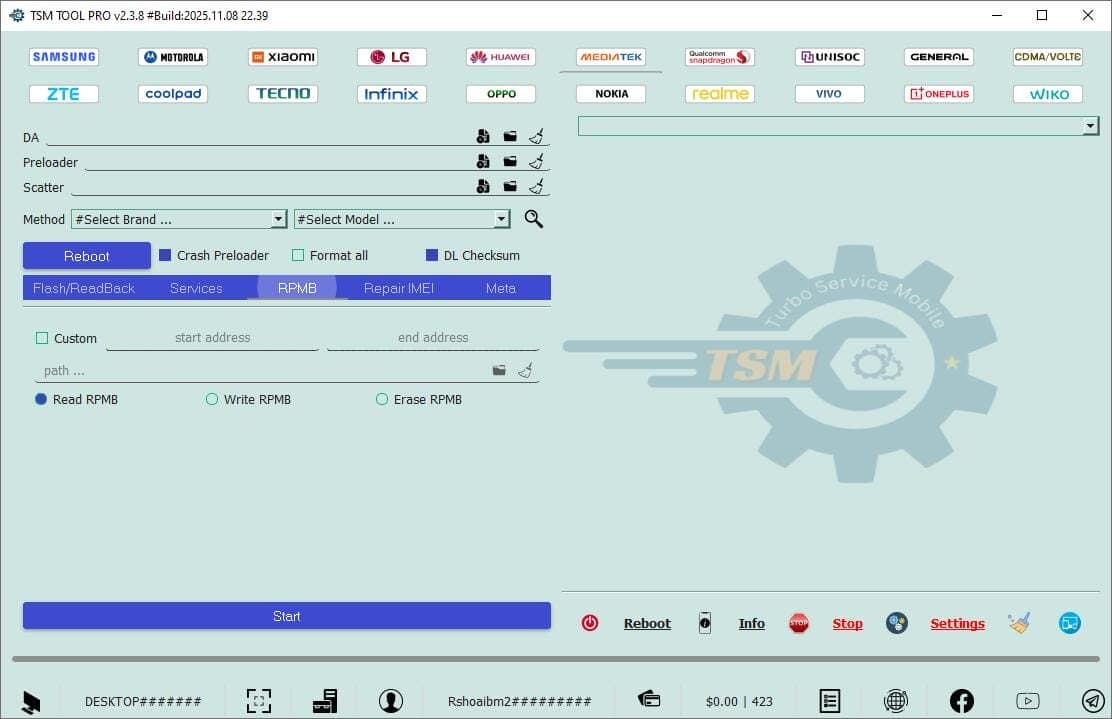This screenshot has width=1112, height=719.
Task: Choose the Xiaomi brand logo
Action: (x=283, y=57)
